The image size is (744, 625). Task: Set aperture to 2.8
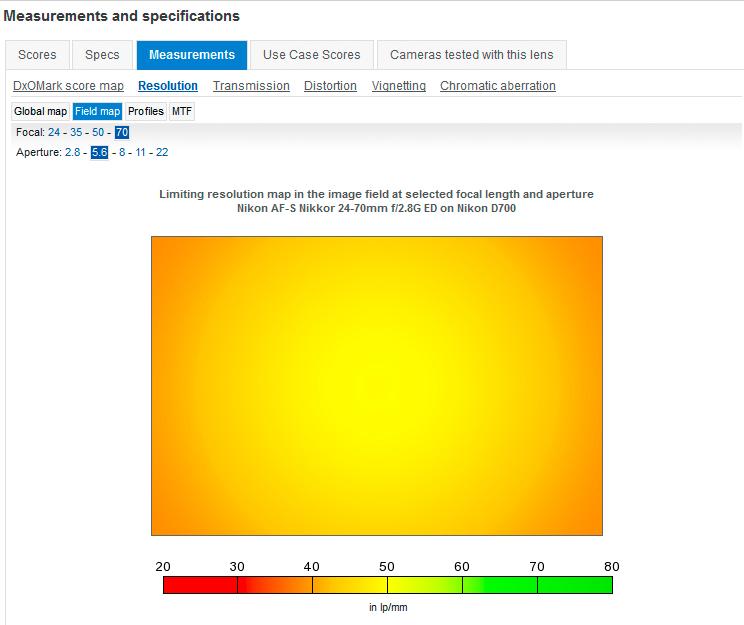(73, 152)
